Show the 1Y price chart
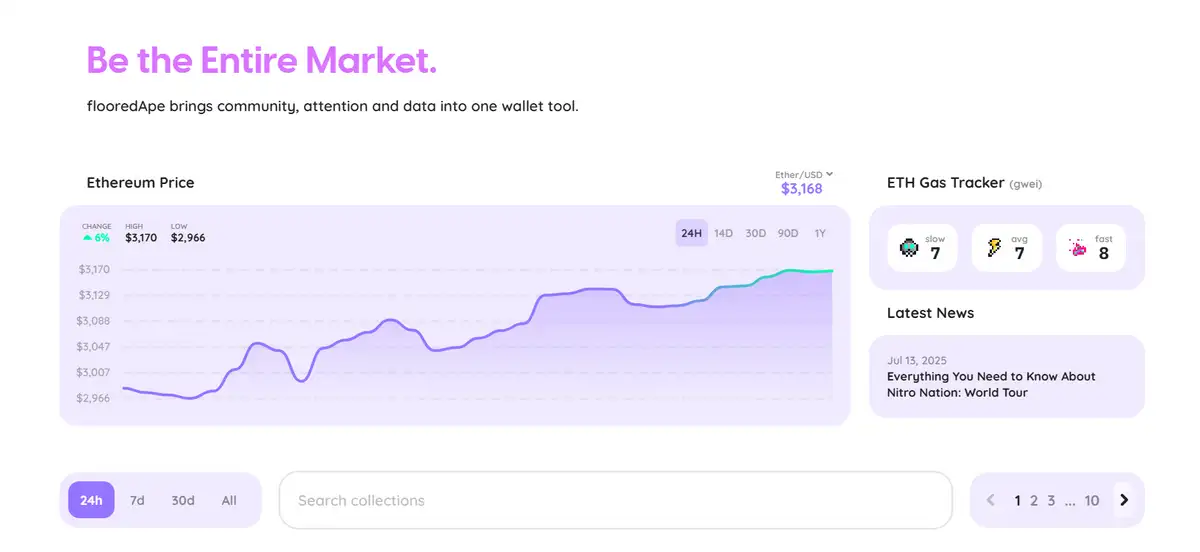1200x552 pixels. point(820,233)
